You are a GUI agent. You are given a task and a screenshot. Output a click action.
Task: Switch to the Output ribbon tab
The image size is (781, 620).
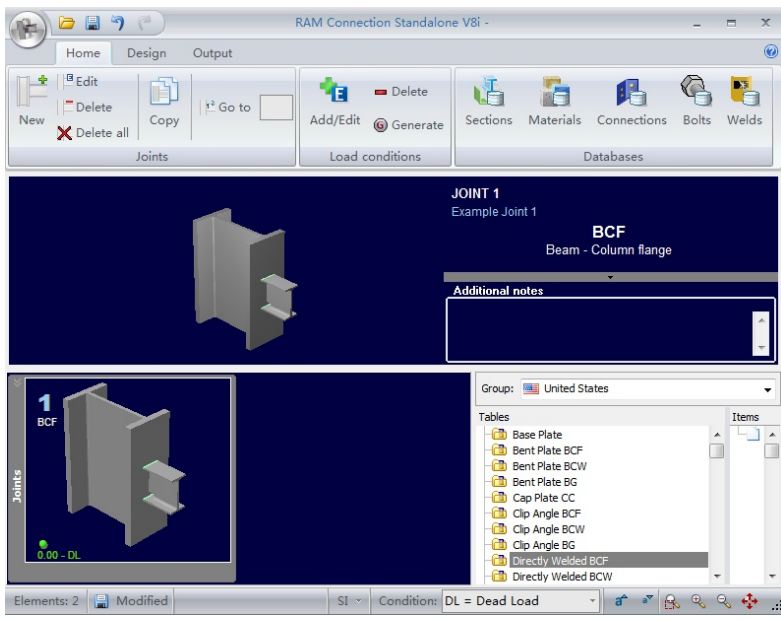pos(212,53)
